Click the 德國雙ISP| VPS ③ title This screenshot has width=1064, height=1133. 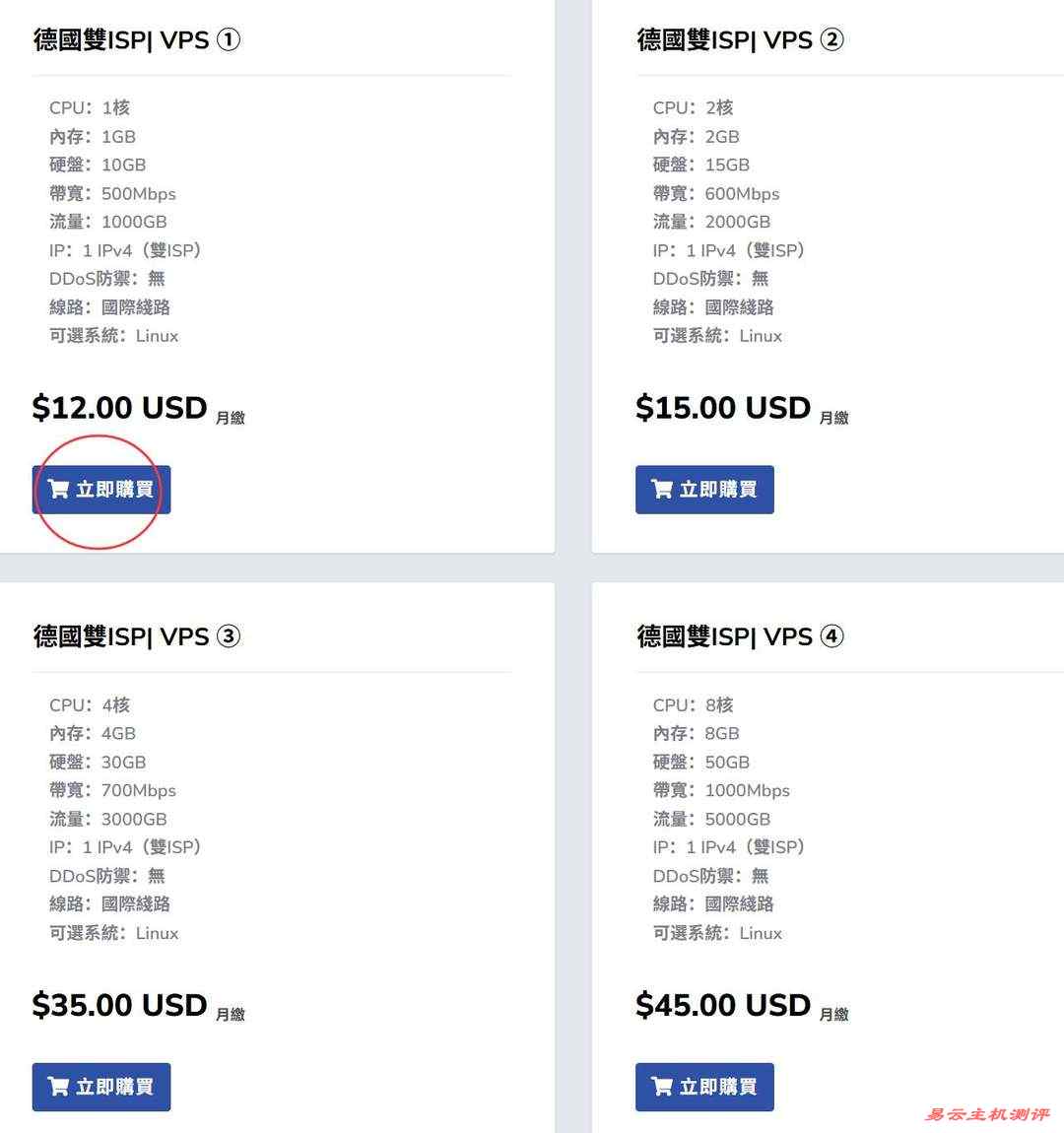[136, 636]
